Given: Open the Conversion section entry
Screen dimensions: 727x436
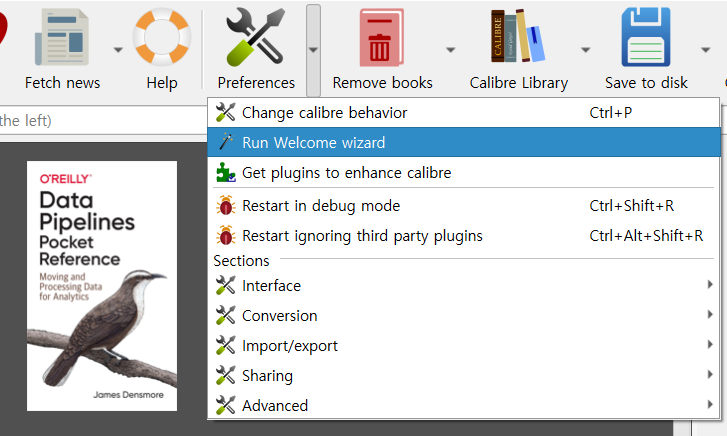Looking at the screenshot, I should (464, 315).
